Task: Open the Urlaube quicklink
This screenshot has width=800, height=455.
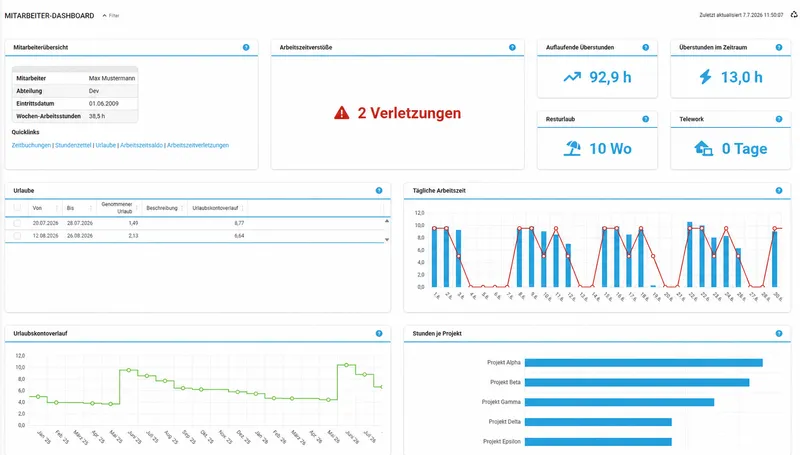Action: coord(106,145)
